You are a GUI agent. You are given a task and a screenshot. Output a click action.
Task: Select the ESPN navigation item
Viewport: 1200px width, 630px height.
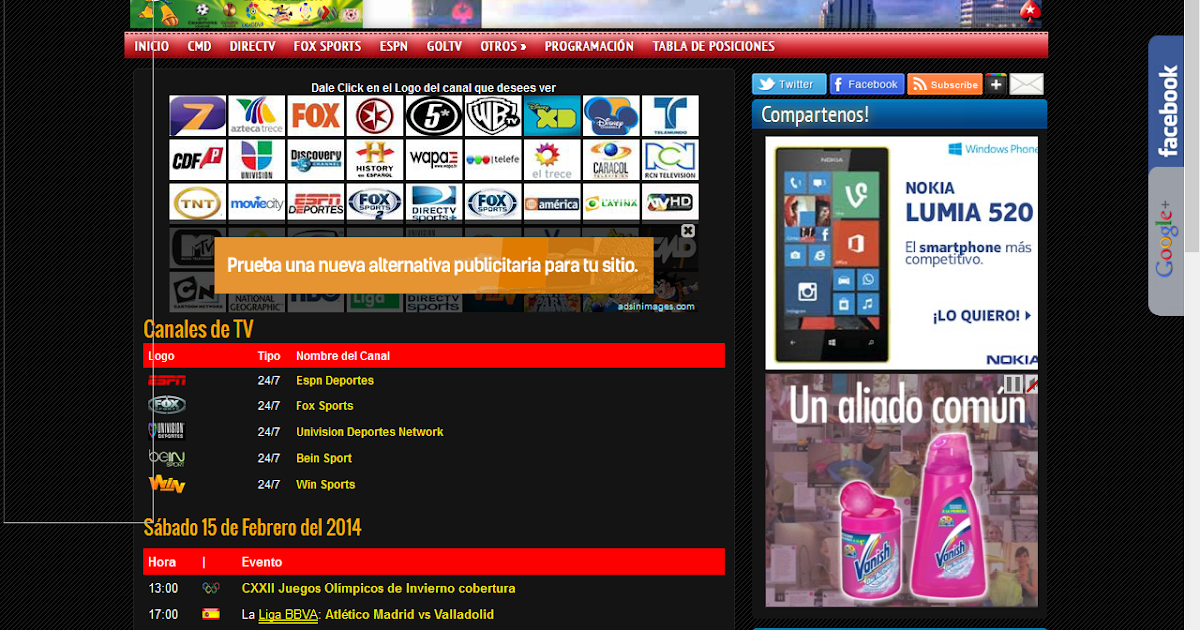coord(393,46)
